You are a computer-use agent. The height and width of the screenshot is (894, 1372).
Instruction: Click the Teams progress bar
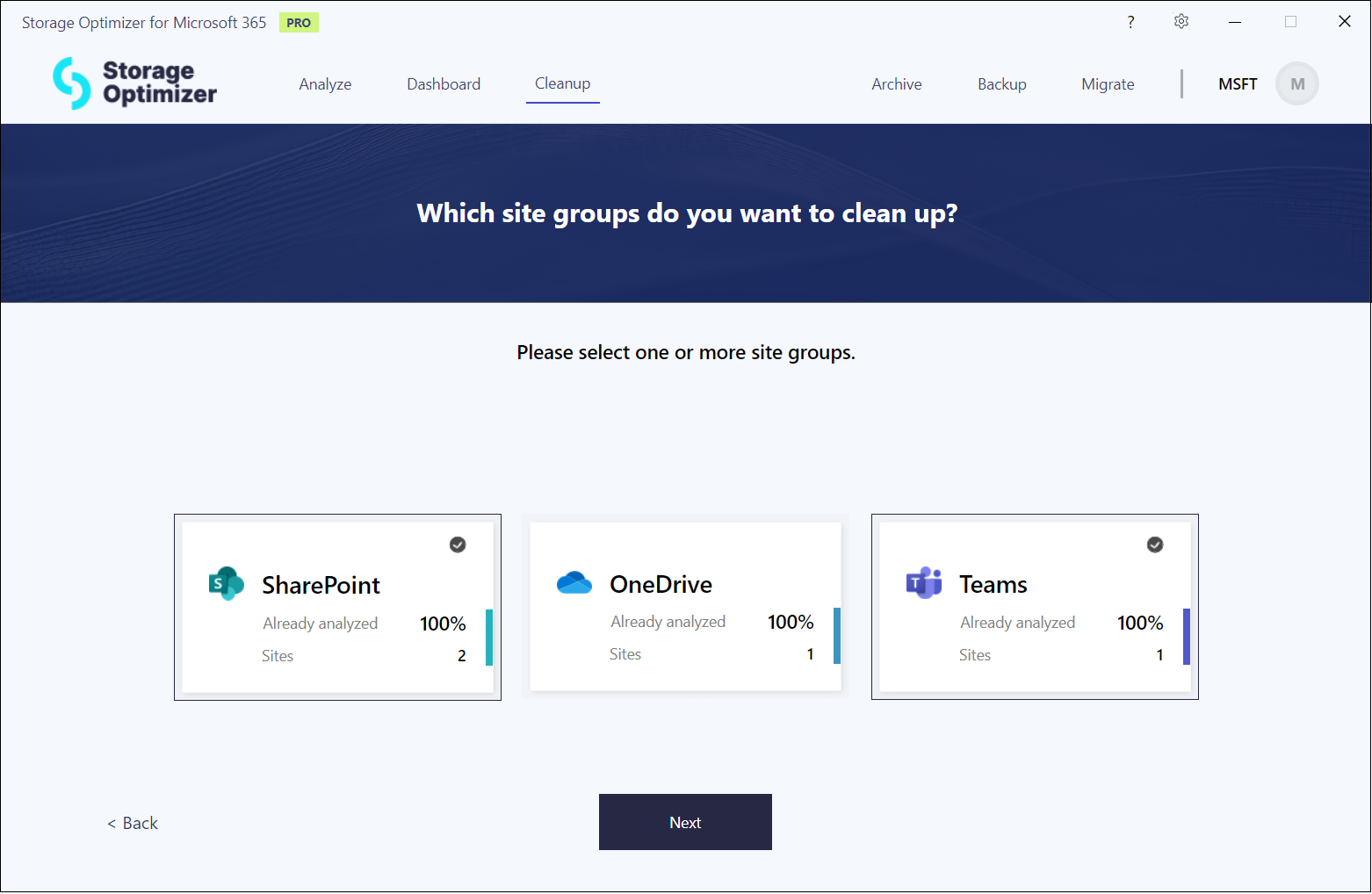(1187, 637)
